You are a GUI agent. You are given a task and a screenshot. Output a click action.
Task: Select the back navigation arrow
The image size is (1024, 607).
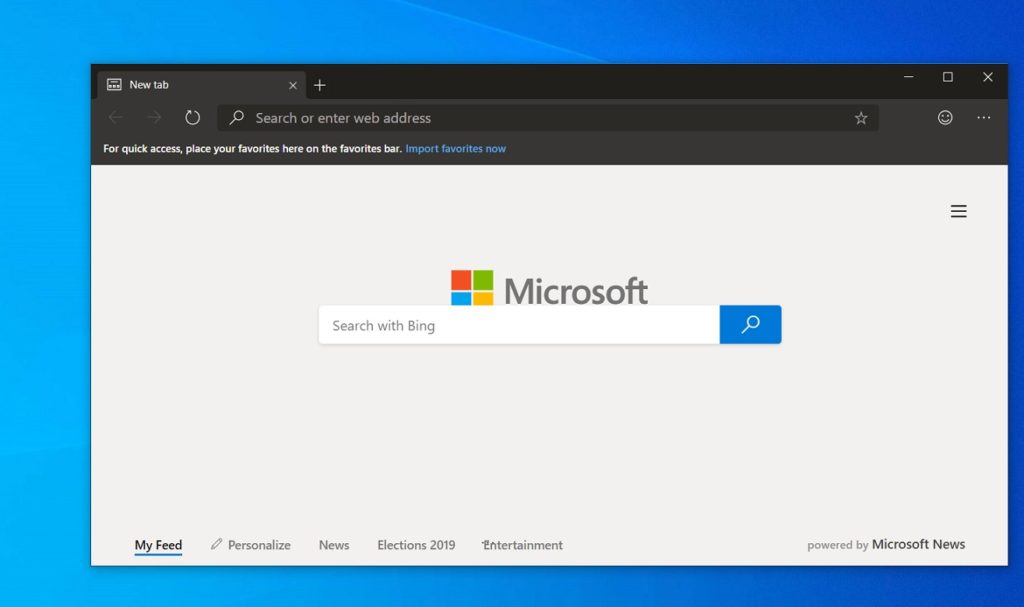[x=115, y=117]
